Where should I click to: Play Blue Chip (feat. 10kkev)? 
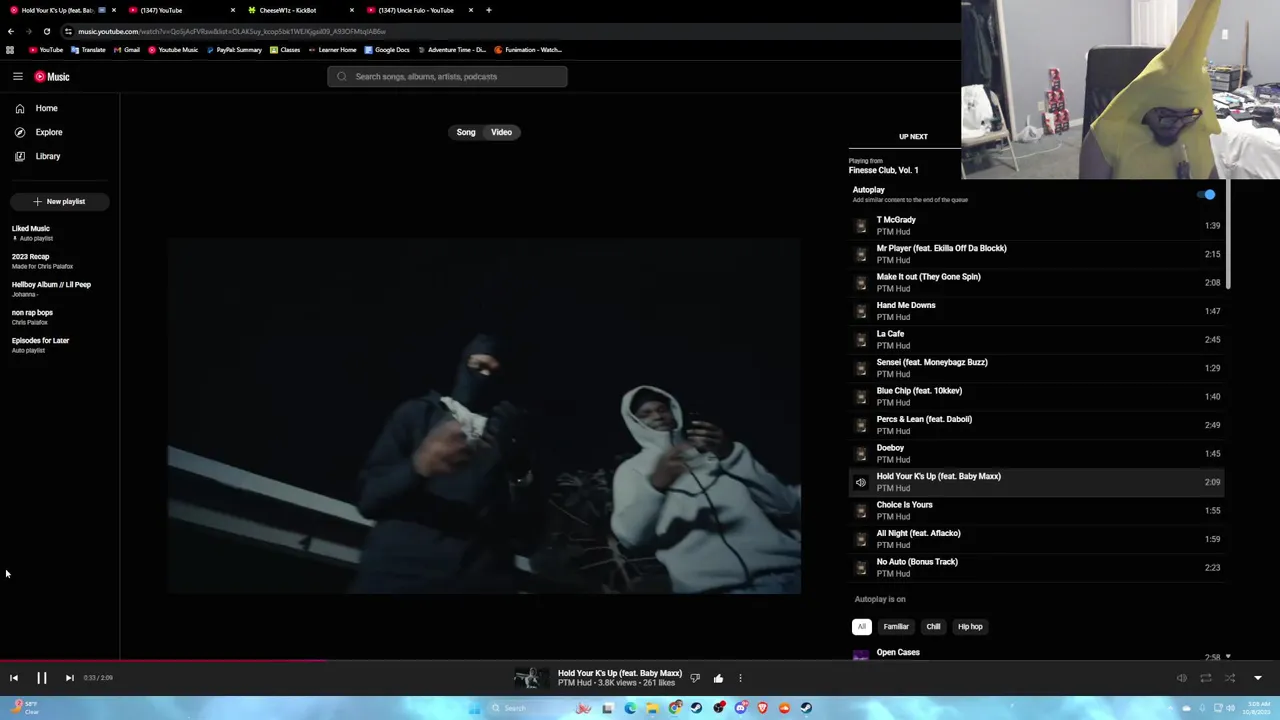pyautogui.click(x=1036, y=396)
